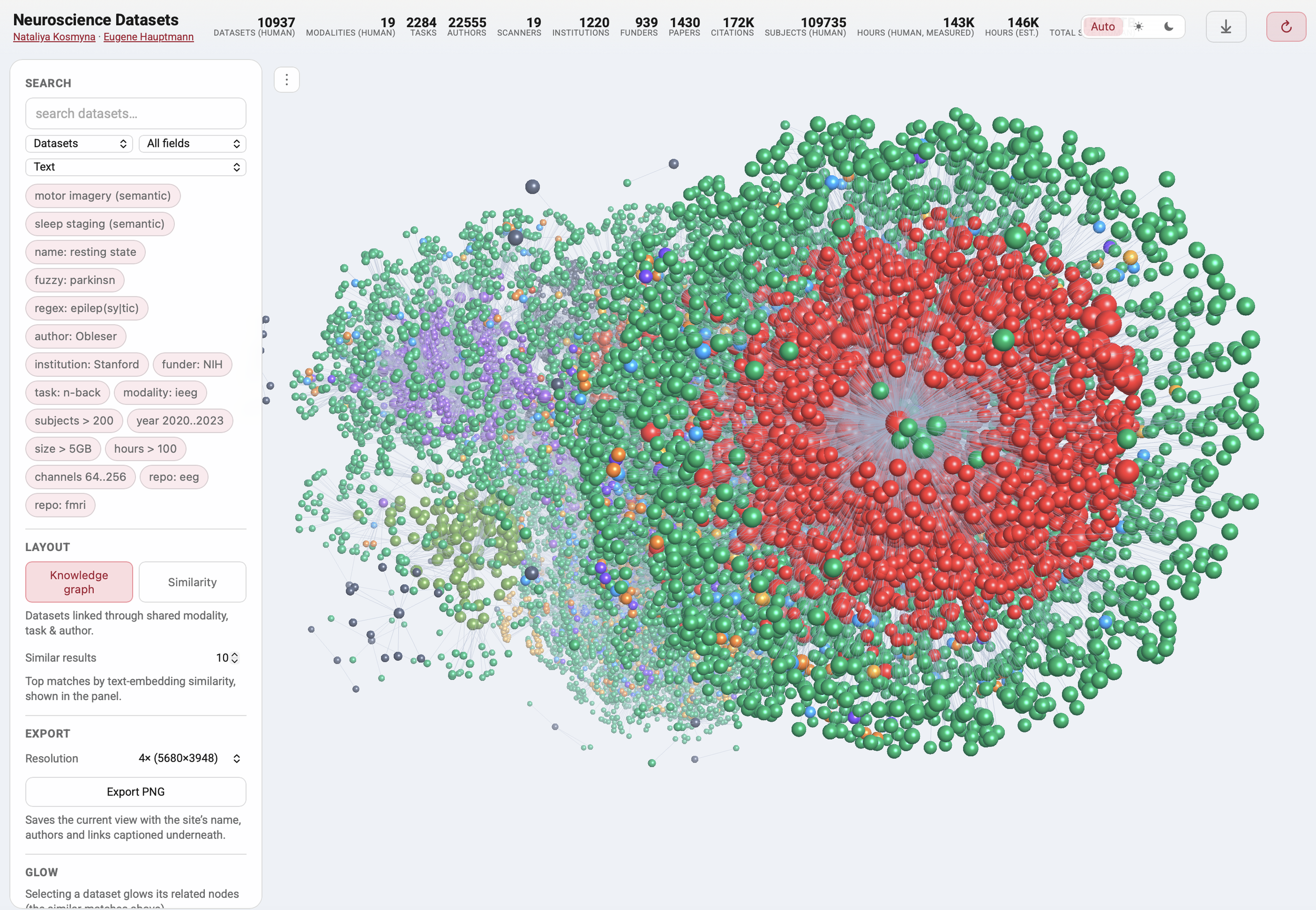Click the 109735 Subjects (Human) stat
The image size is (1316, 910).
point(806,27)
